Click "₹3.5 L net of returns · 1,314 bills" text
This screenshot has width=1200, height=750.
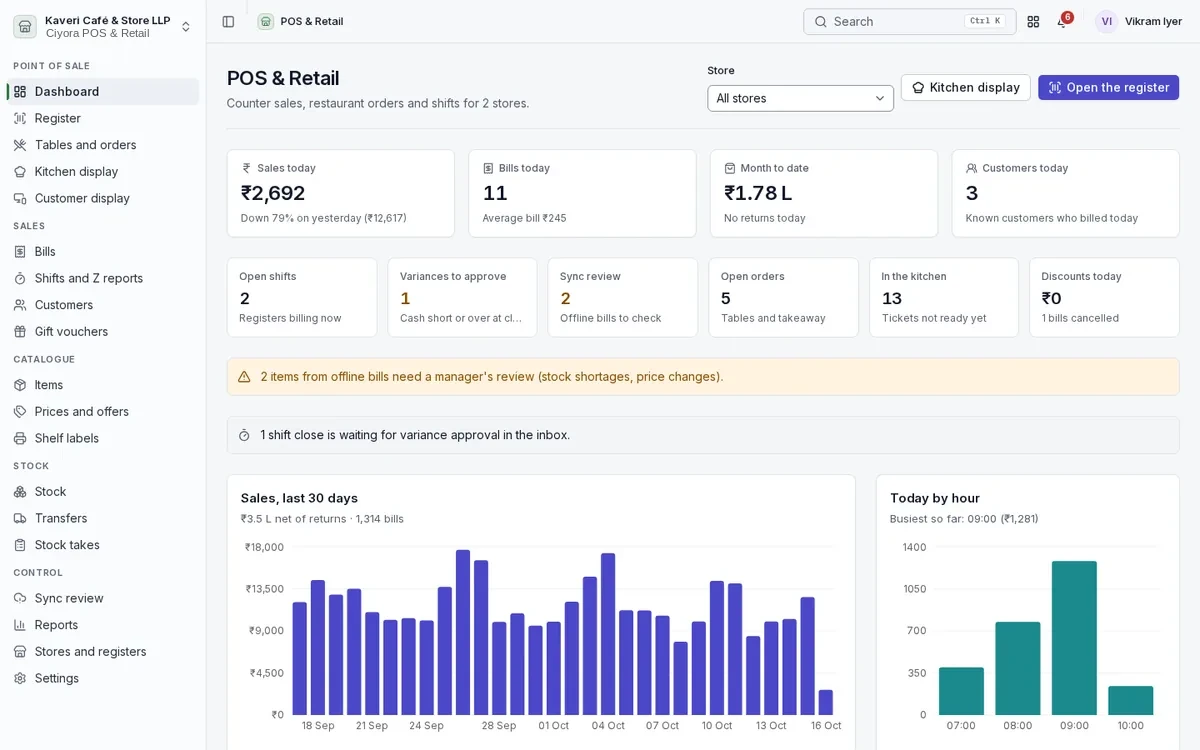322,519
